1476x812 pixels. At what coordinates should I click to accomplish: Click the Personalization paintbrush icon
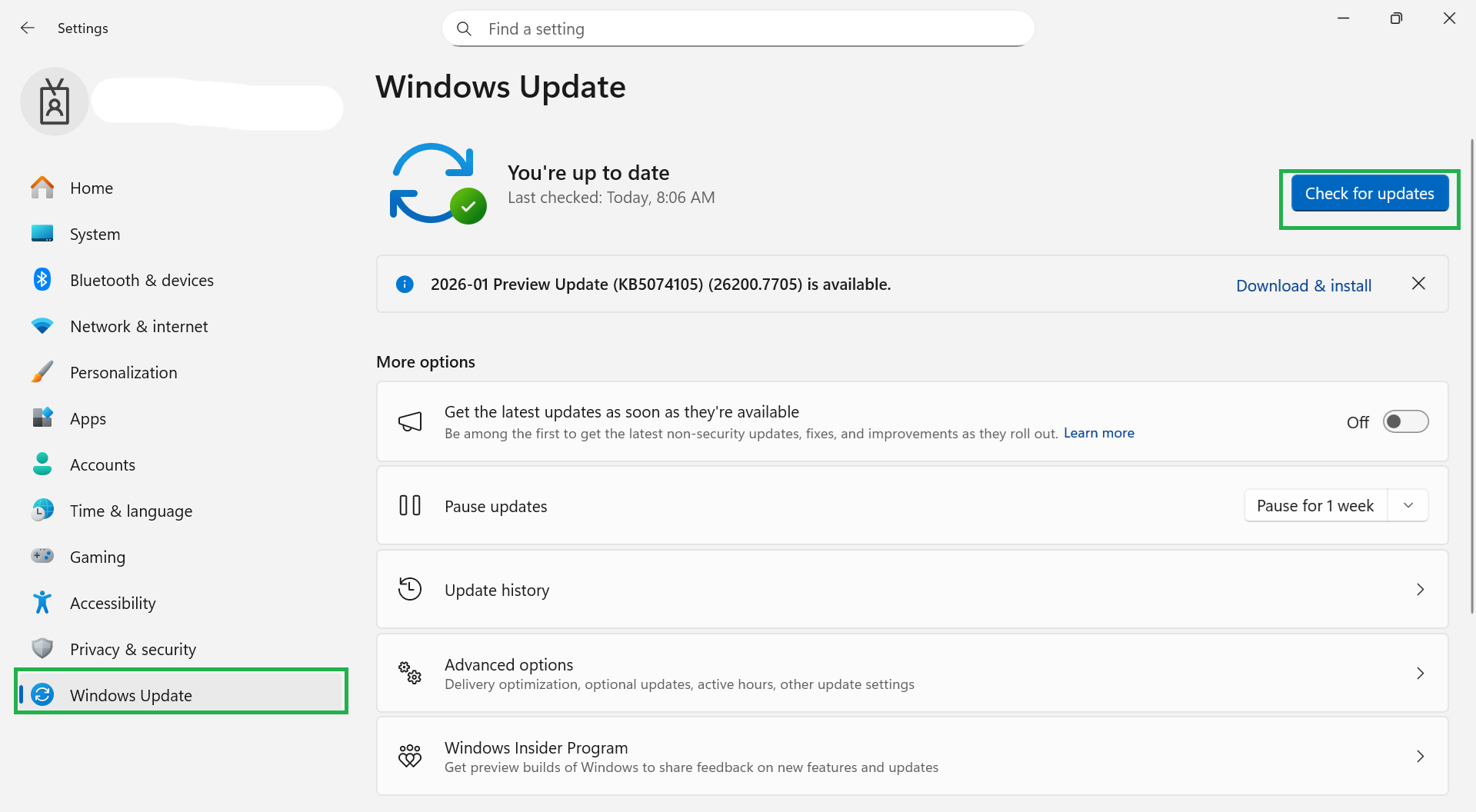(42, 372)
